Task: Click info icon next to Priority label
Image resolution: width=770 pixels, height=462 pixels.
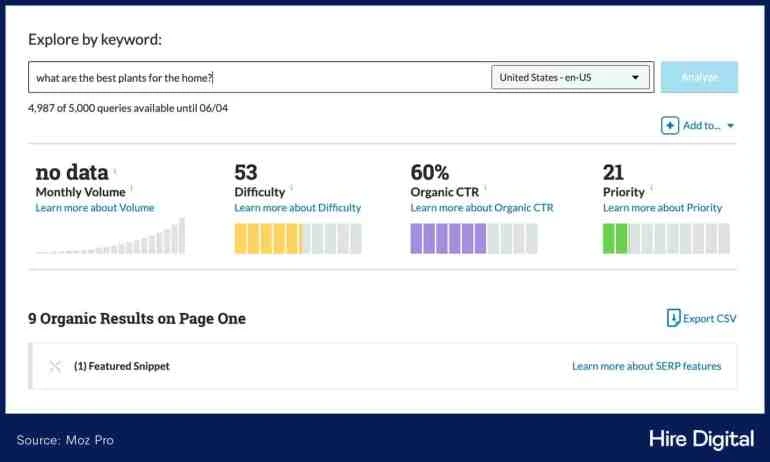Action: tap(651, 188)
